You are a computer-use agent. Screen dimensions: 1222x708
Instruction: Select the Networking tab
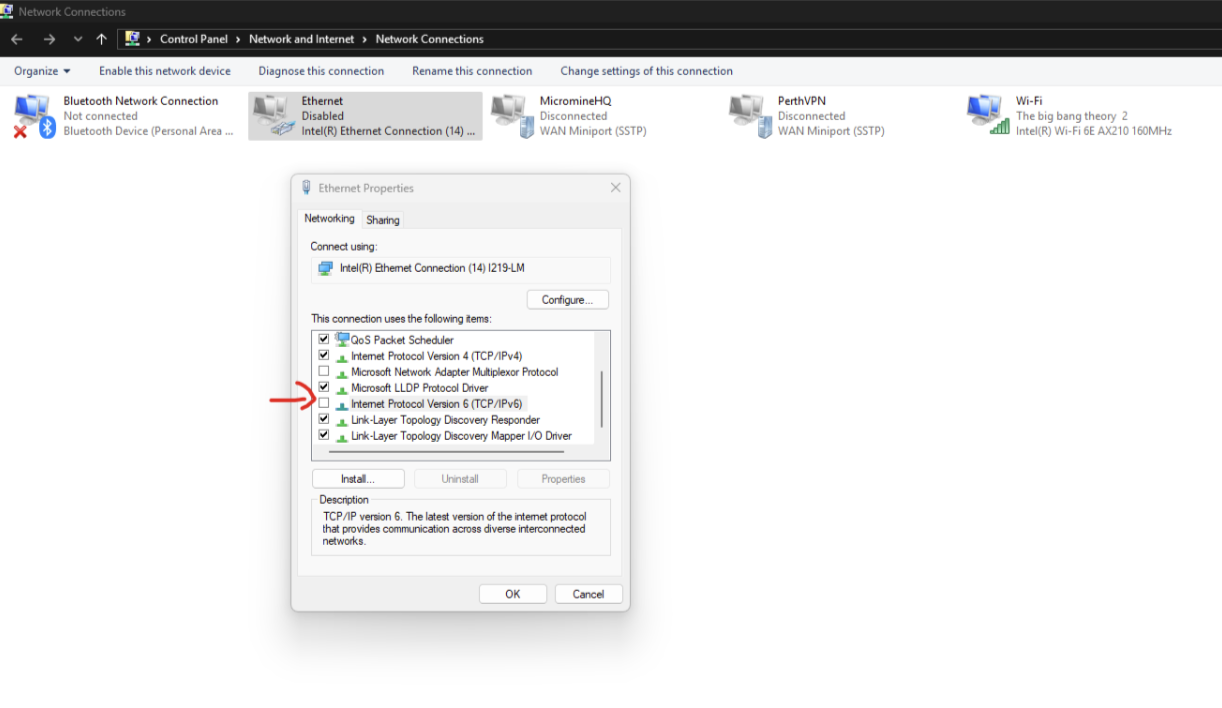tap(329, 217)
